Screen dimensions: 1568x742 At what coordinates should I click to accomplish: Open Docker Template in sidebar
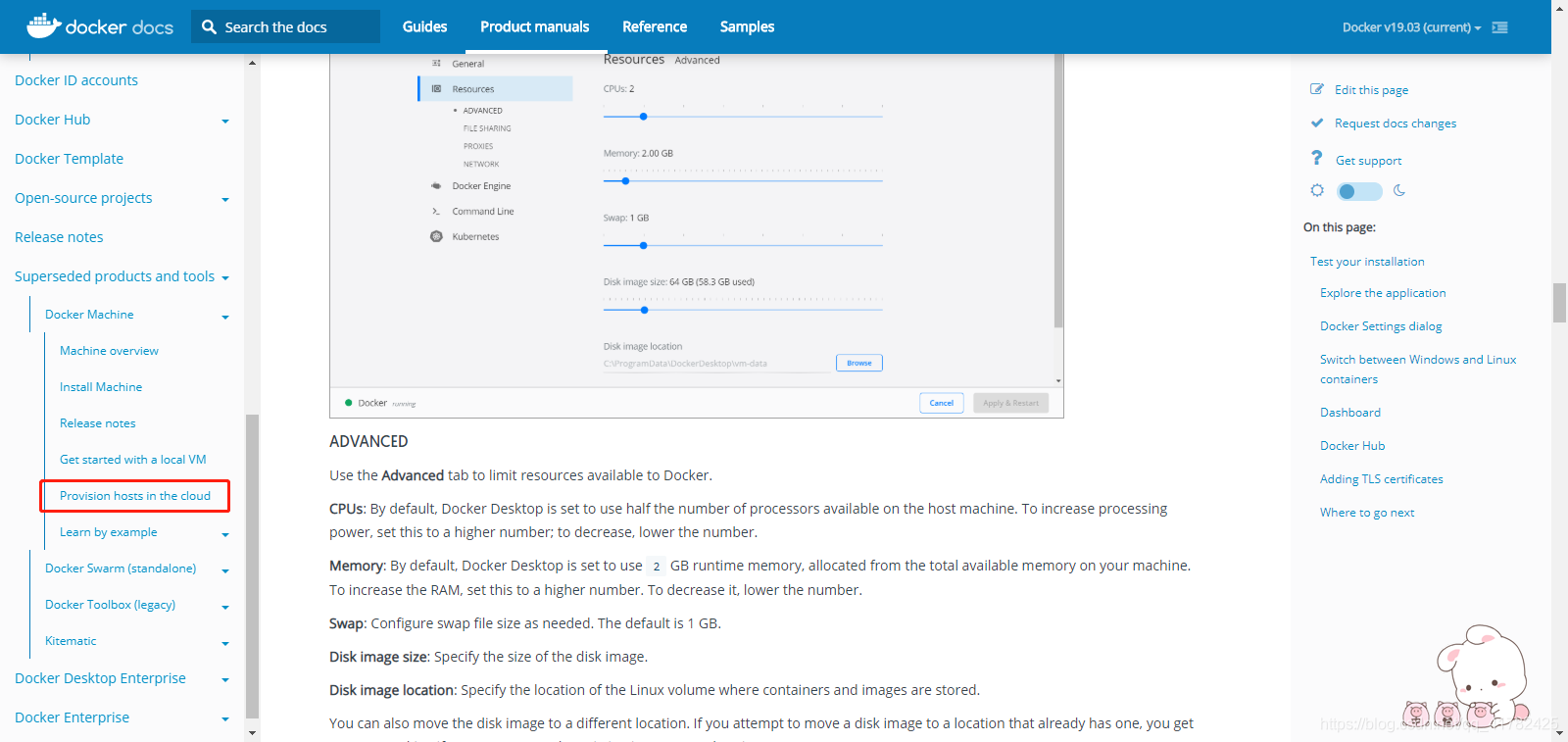tap(69, 159)
